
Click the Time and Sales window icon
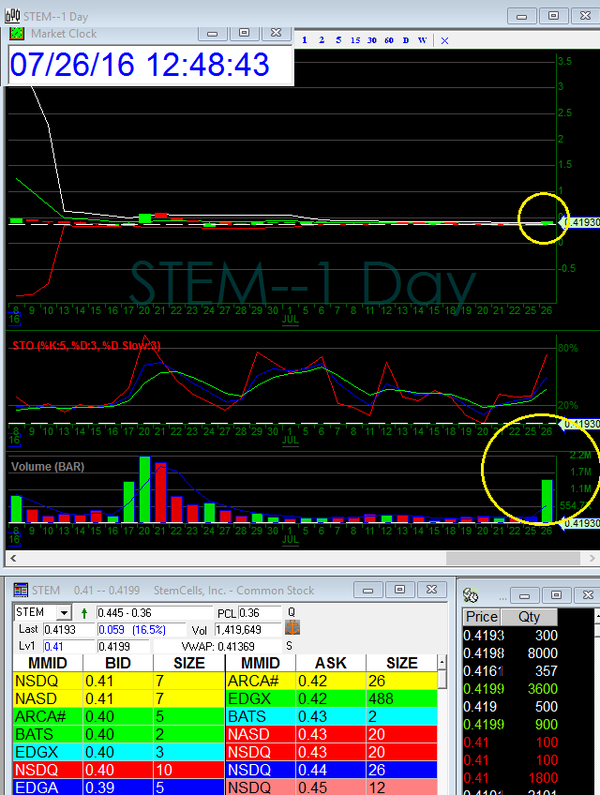point(470,597)
